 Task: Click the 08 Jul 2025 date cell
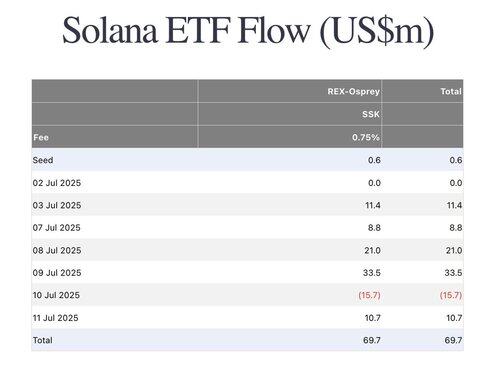click(57, 250)
